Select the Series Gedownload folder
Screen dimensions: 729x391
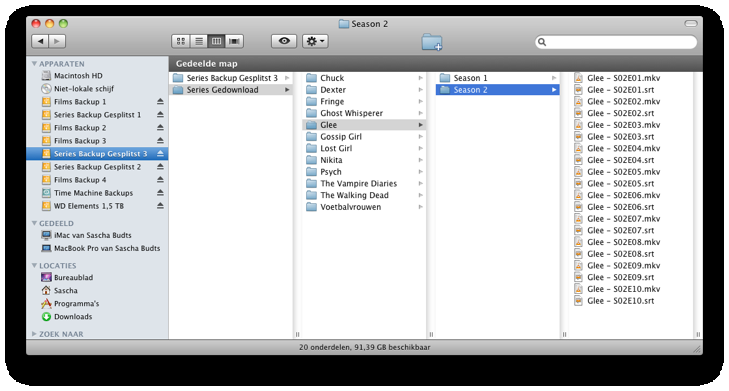(231, 90)
